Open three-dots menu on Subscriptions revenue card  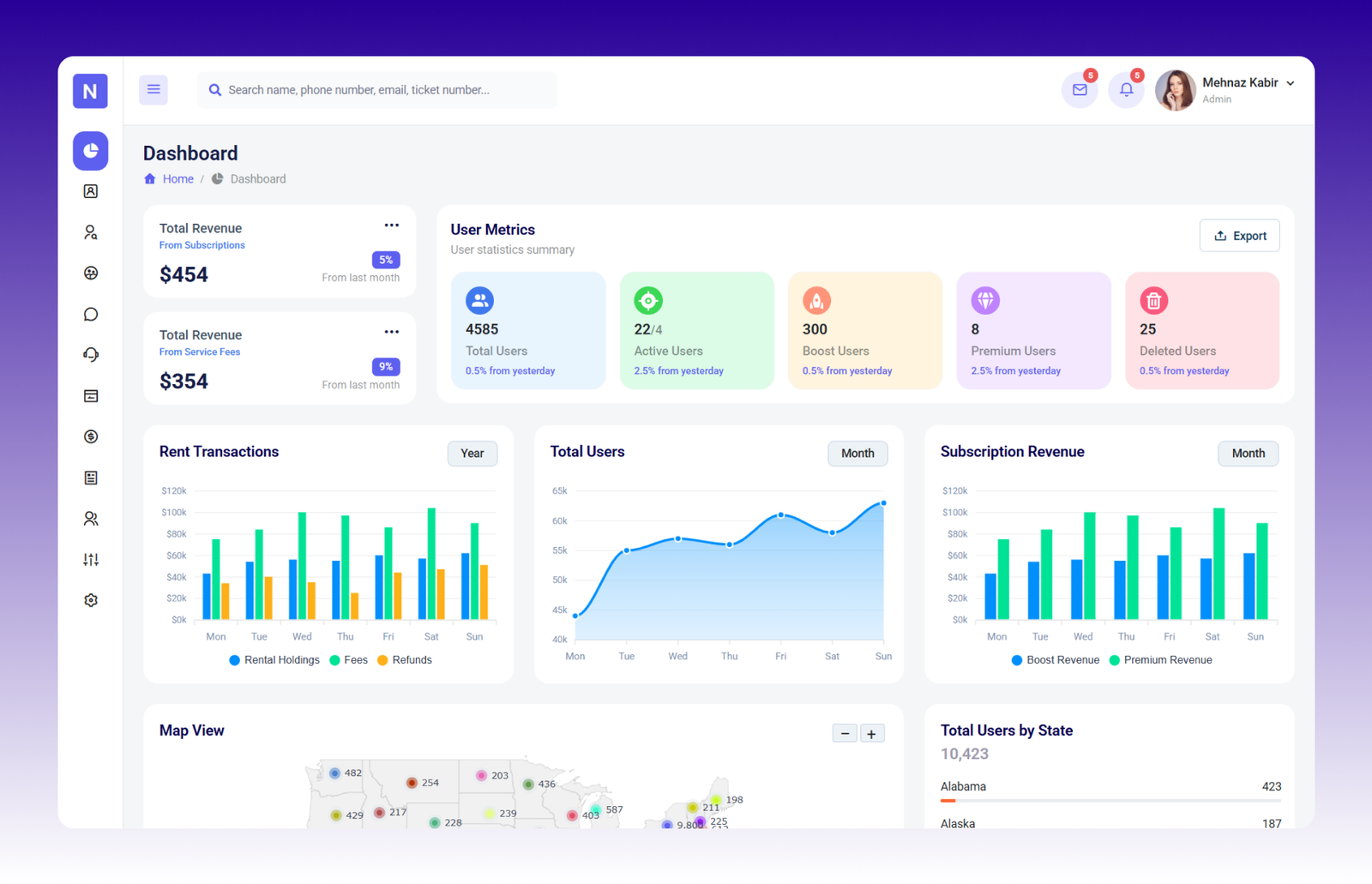392,226
